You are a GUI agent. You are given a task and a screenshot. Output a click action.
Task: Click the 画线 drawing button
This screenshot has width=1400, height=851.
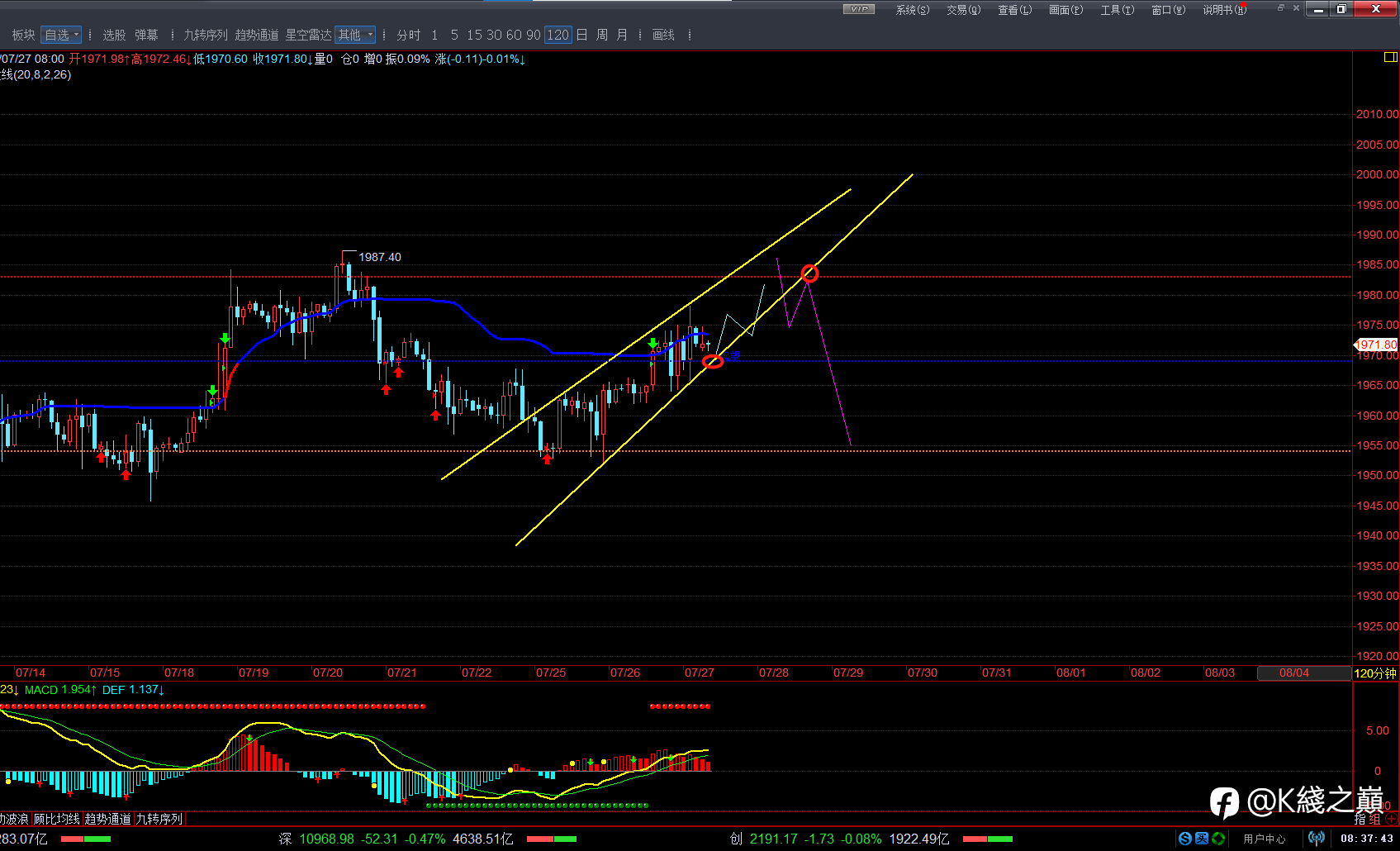663,35
